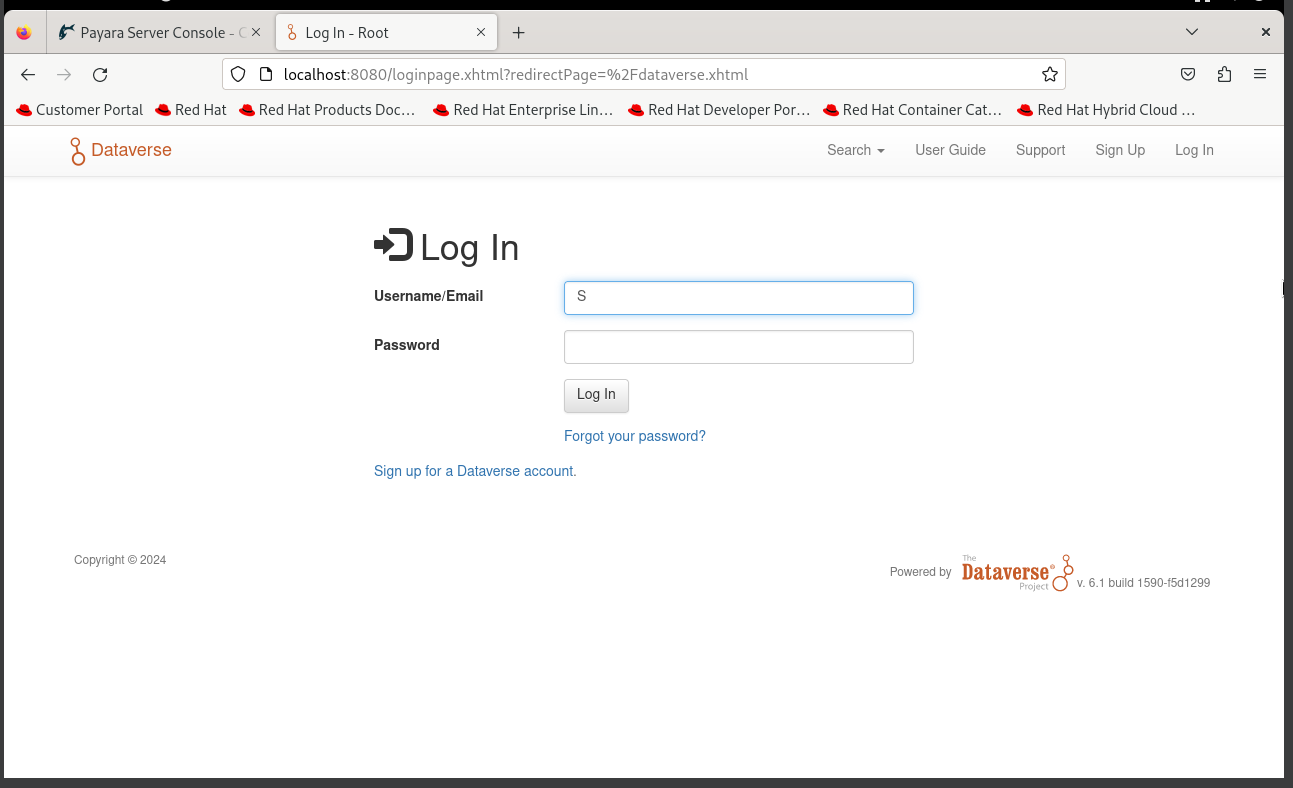Click The Dataverse Project footer logo
This screenshot has height=788, width=1293.
tap(1016, 572)
